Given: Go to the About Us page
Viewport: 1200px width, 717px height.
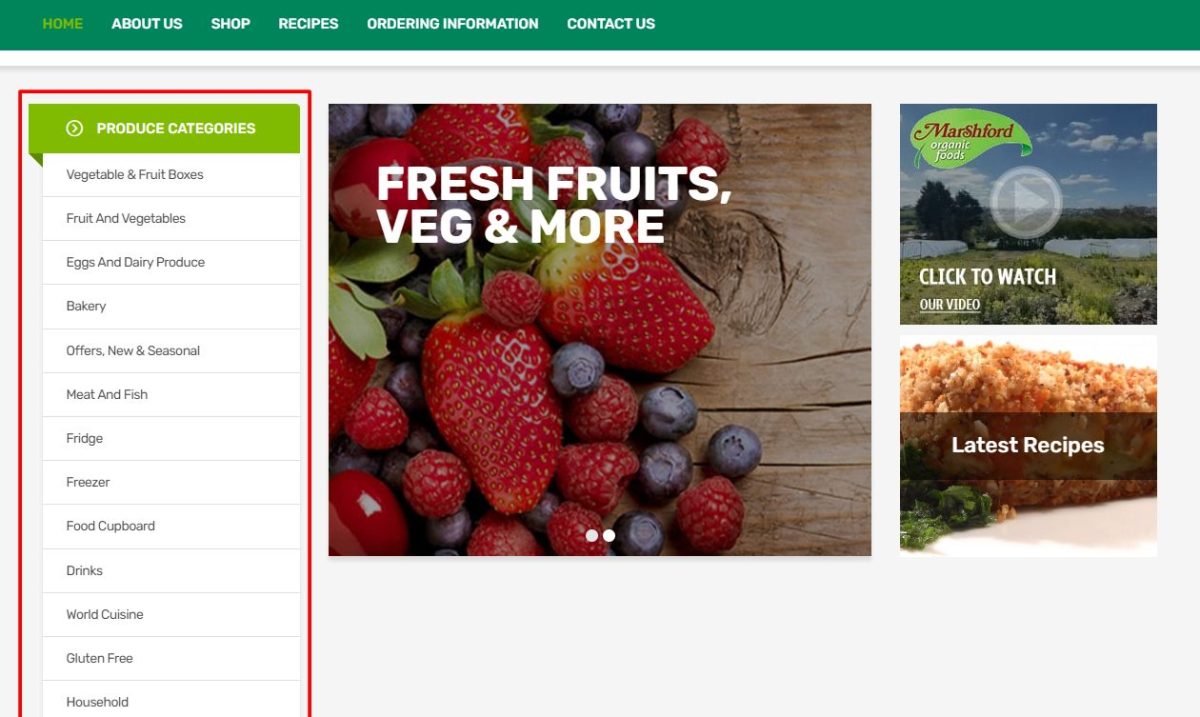Looking at the screenshot, I should click(147, 23).
